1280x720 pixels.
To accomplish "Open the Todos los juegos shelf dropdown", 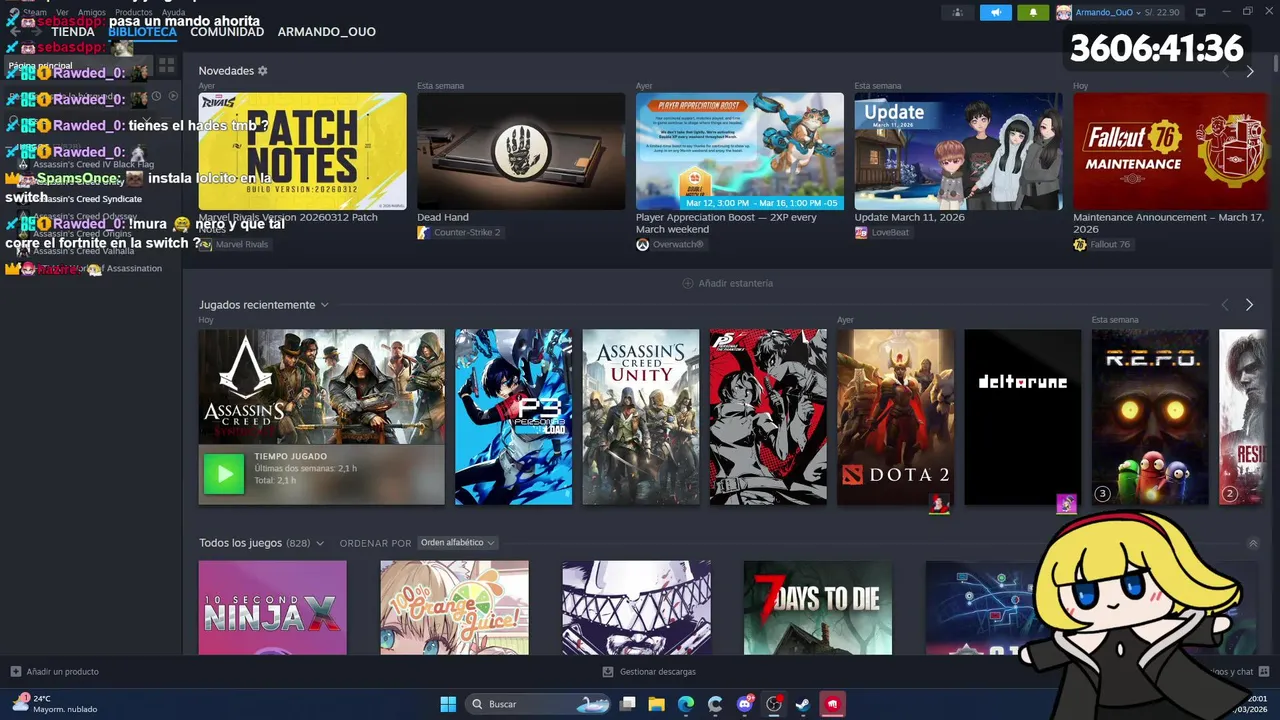I will click(x=320, y=543).
